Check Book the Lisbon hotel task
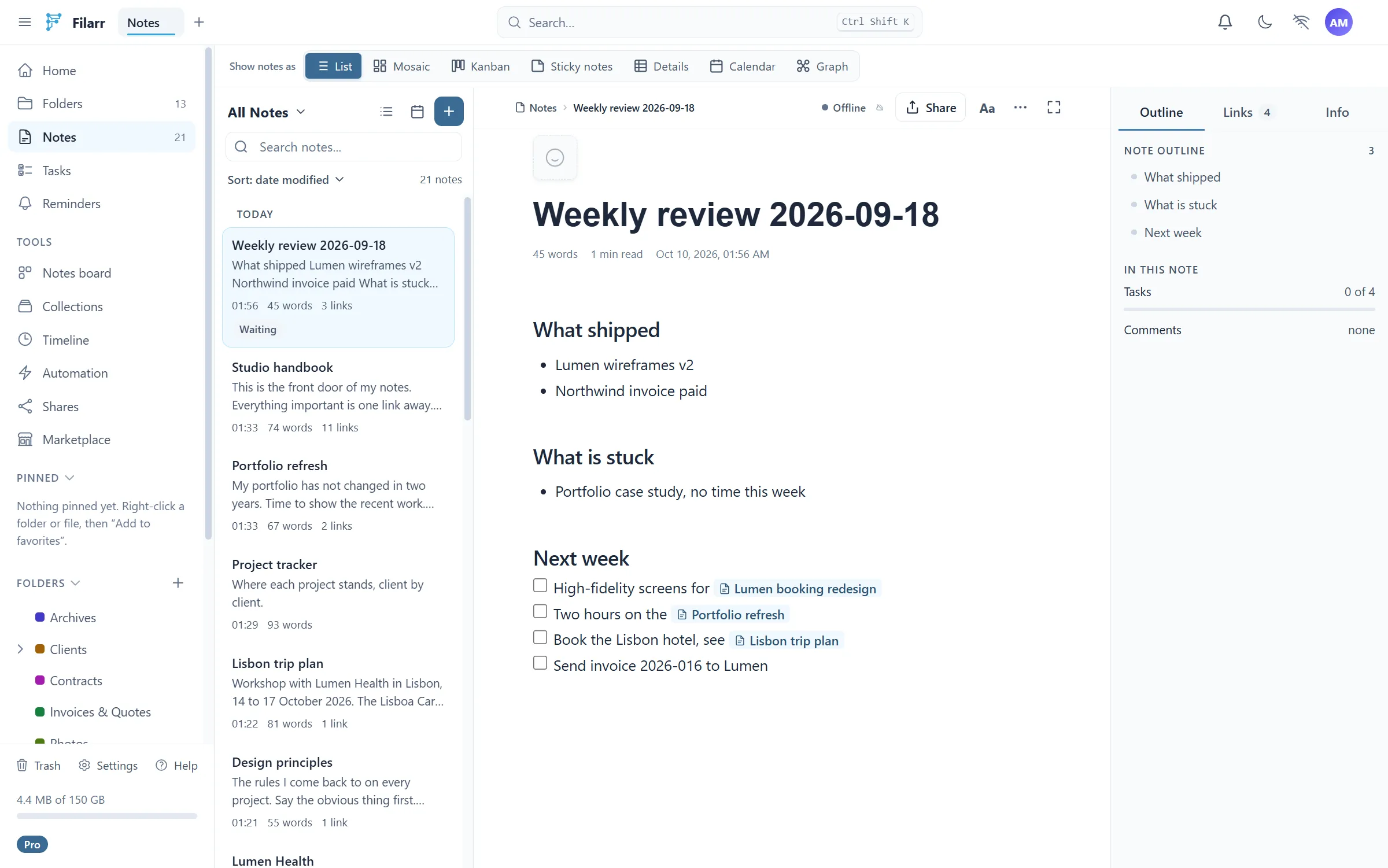 pos(540,637)
